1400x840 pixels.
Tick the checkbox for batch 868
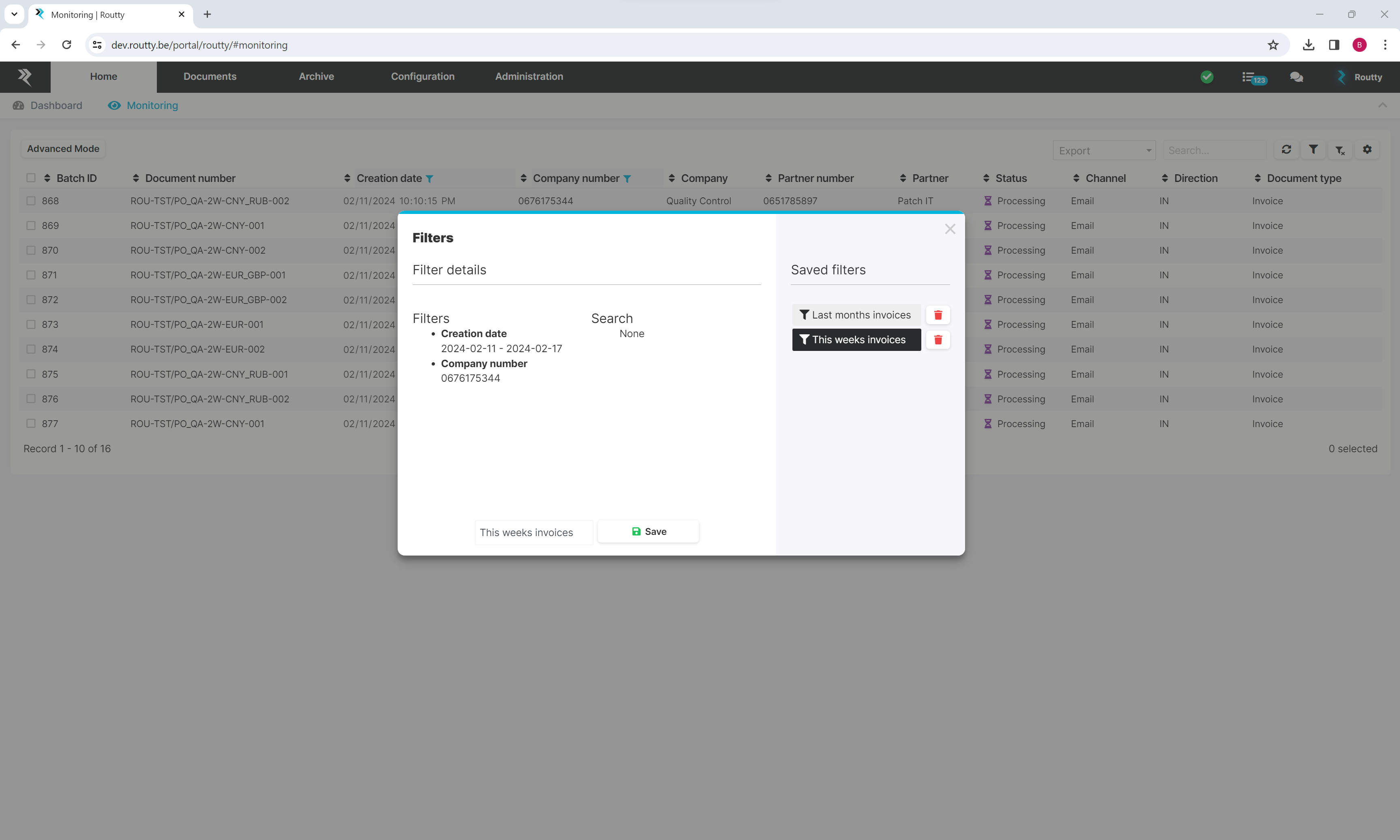click(31, 201)
